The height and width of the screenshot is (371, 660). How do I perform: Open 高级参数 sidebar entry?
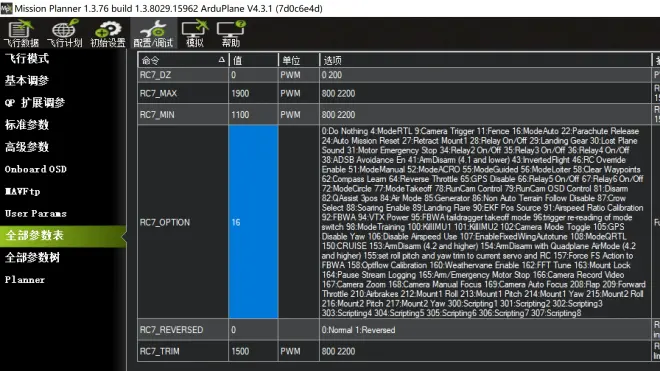click(x=27, y=147)
